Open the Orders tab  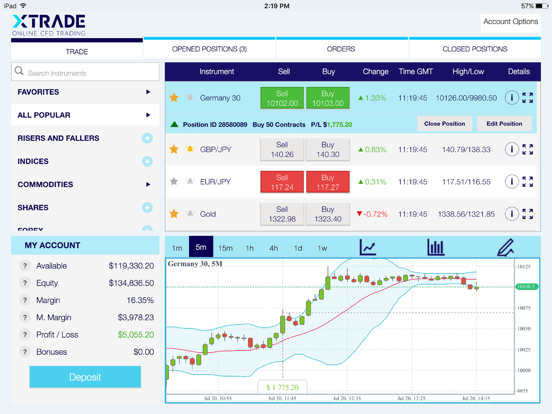(x=341, y=49)
